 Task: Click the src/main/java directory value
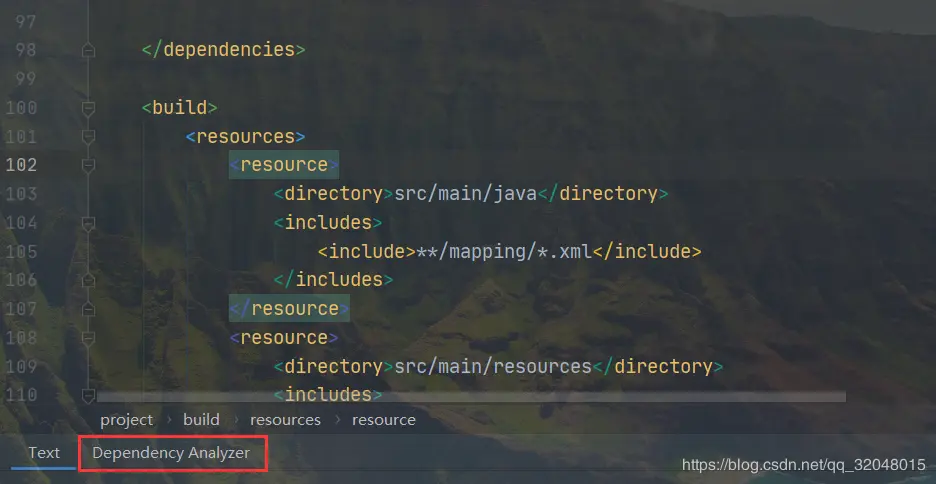tap(466, 193)
